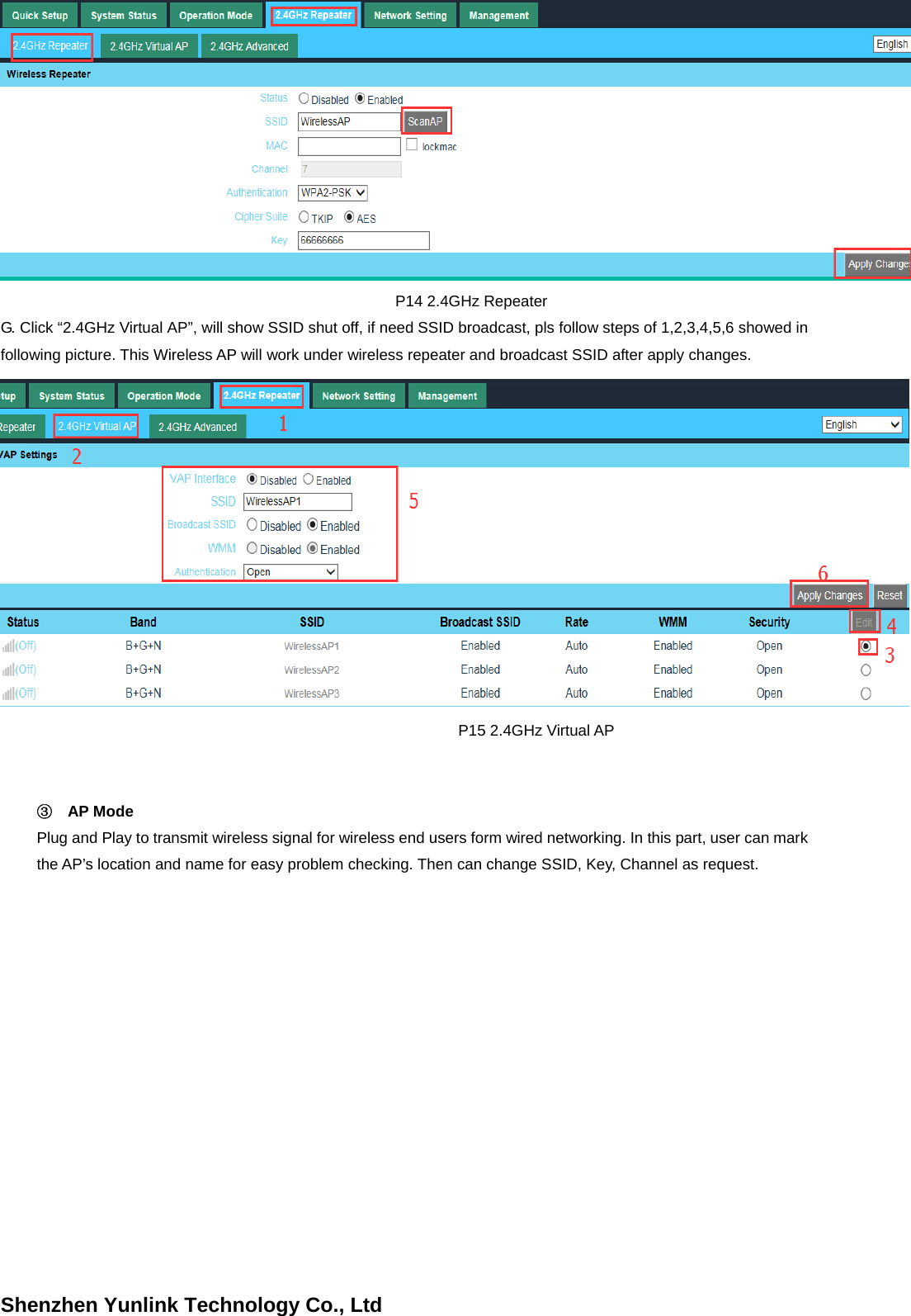Click the ScanAP button
This screenshot has height=1316, width=911.
tap(426, 121)
